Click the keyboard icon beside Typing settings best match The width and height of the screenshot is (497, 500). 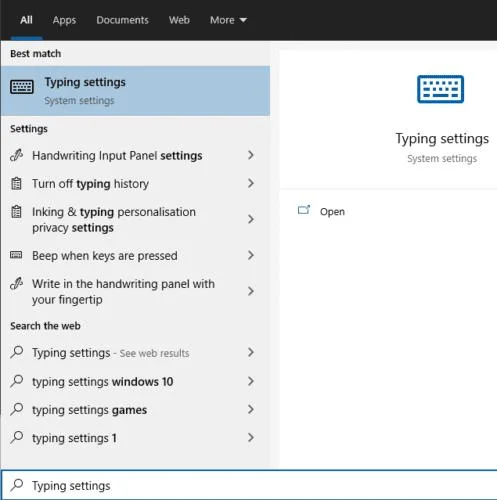22,87
